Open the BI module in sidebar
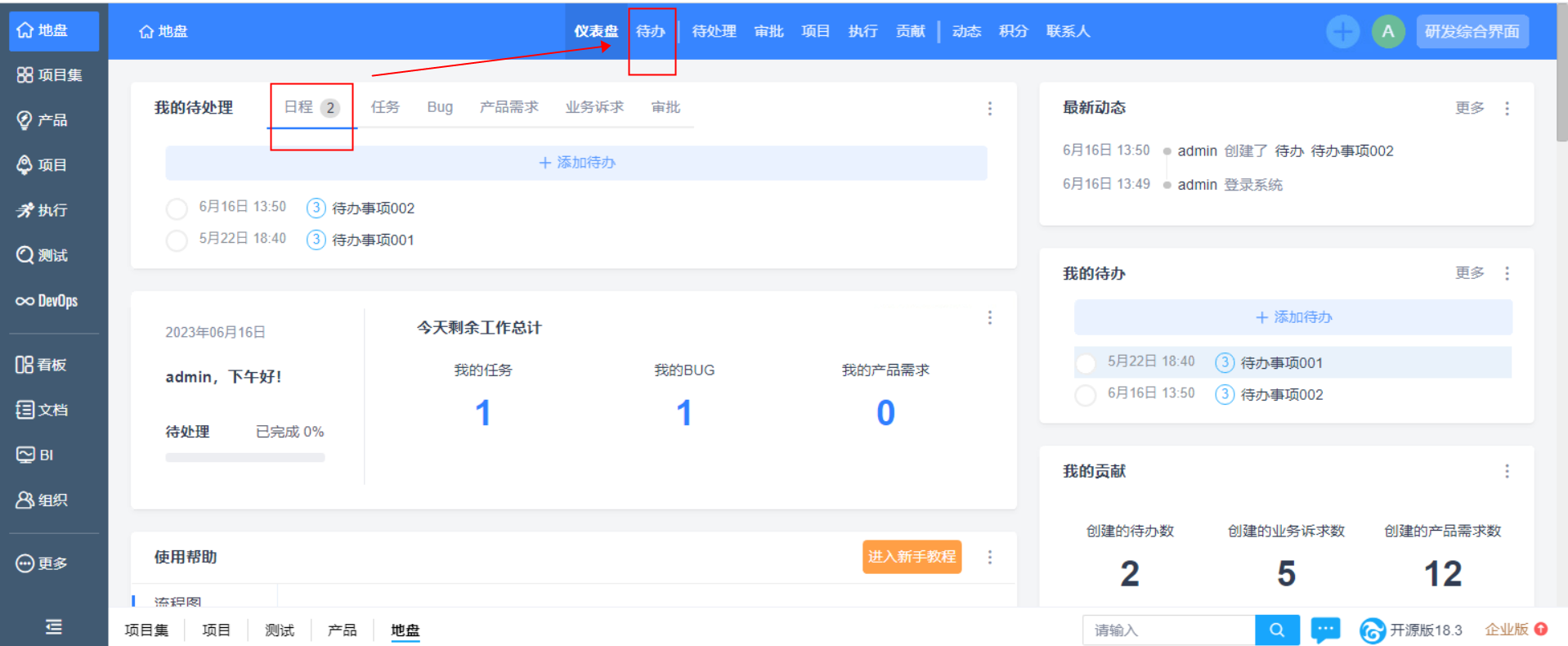 click(36, 455)
